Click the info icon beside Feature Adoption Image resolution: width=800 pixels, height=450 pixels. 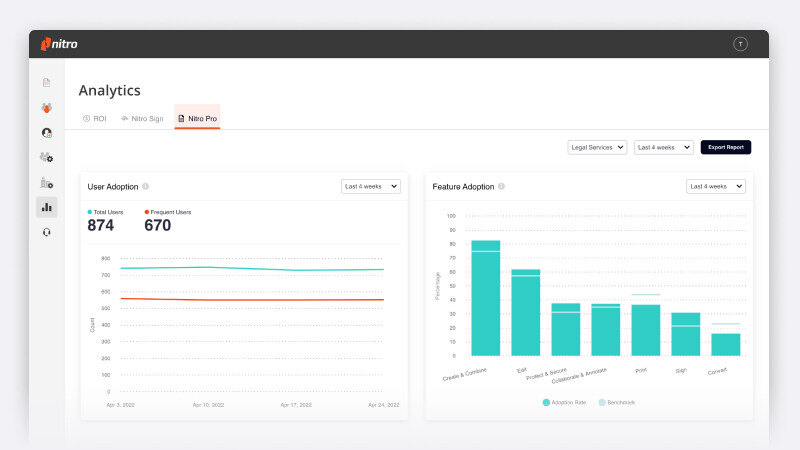click(501, 186)
